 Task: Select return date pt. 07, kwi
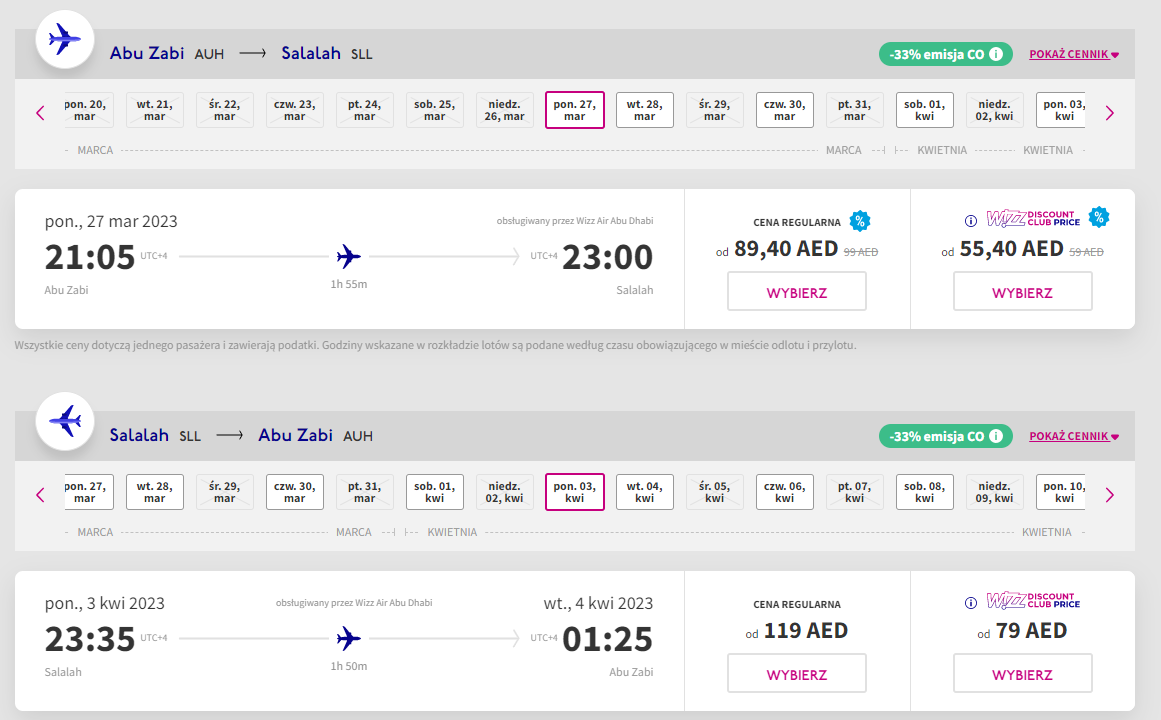click(854, 493)
